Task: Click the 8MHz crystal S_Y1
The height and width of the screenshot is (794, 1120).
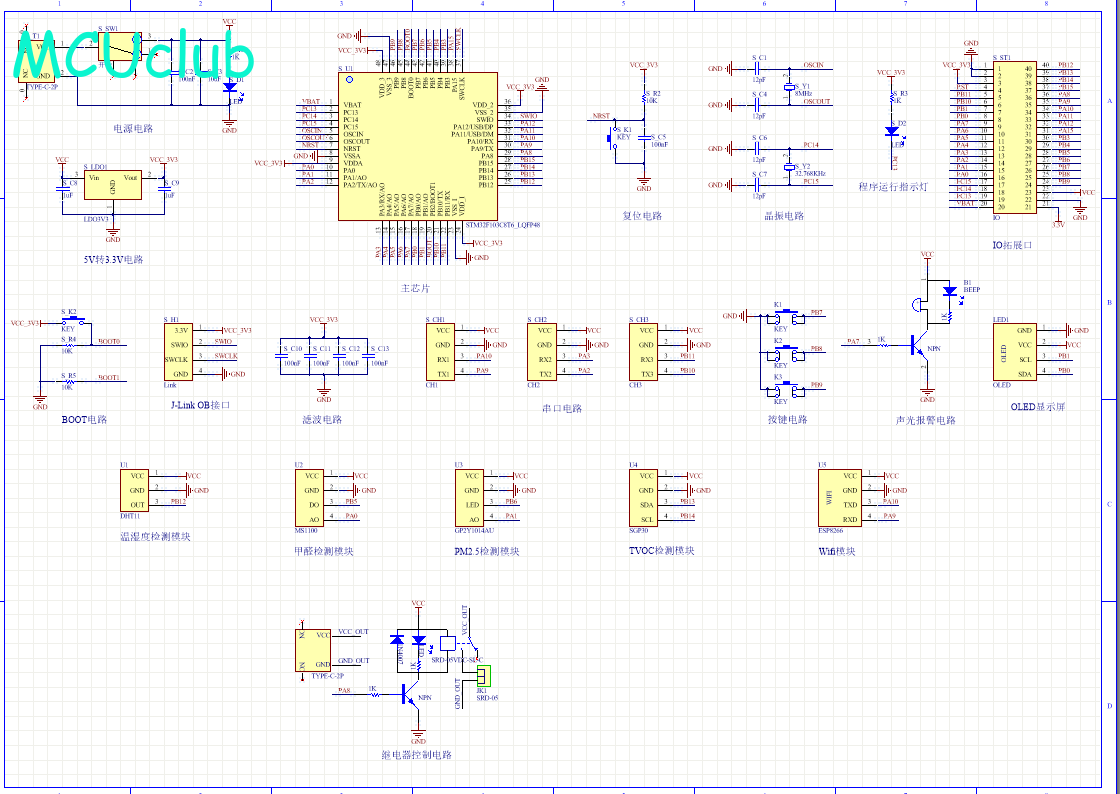Action: click(789, 86)
